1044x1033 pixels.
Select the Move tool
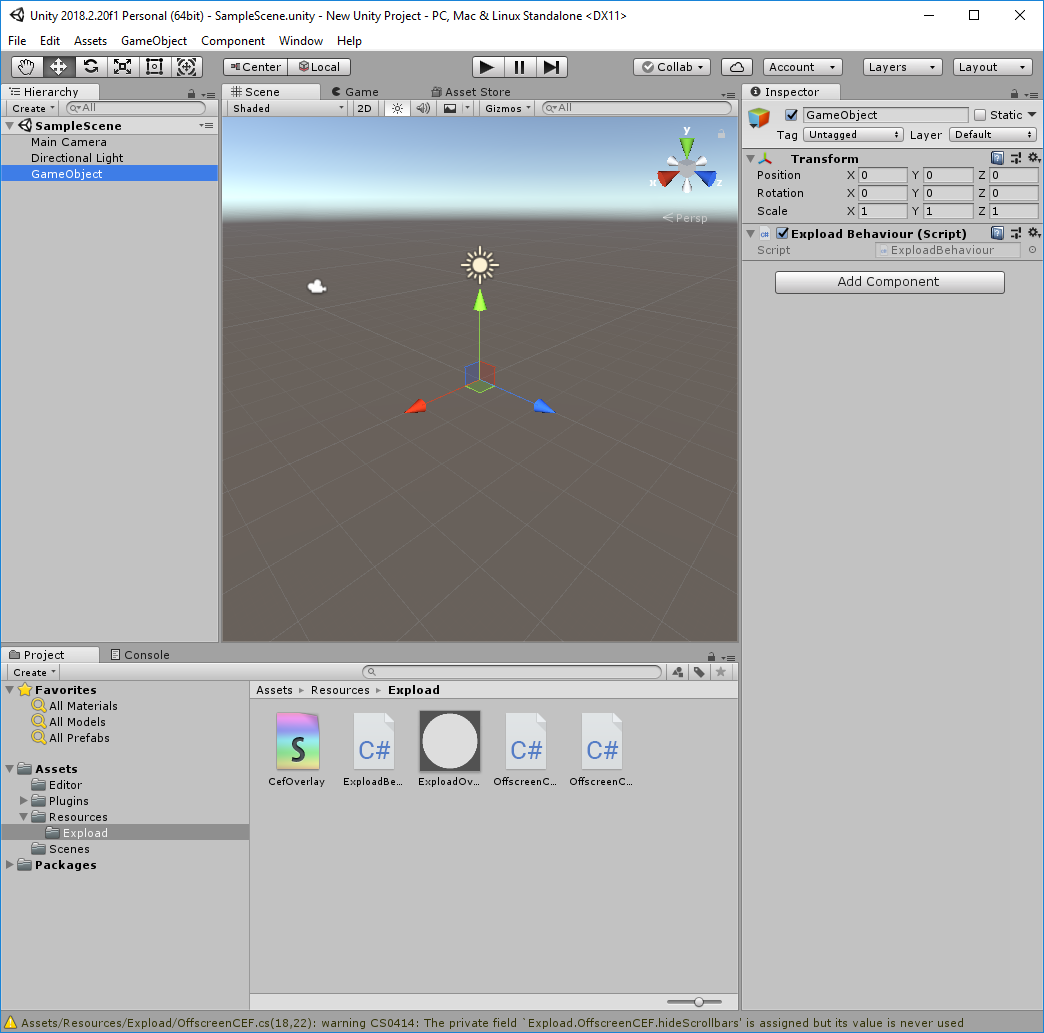click(59, 67)
